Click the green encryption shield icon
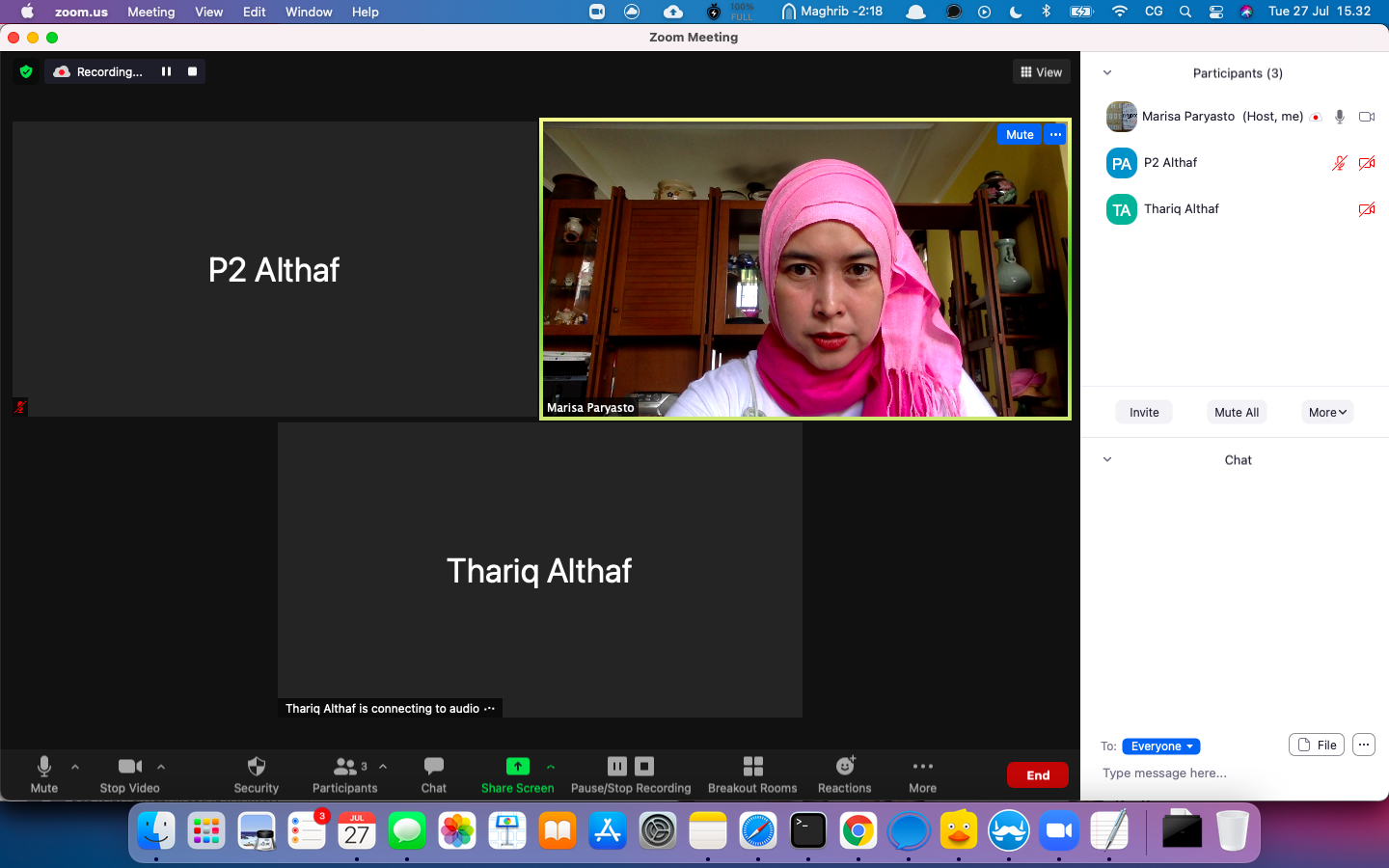Image resolution: width=1389 pixels, height=868 pixels. [26, 71]
